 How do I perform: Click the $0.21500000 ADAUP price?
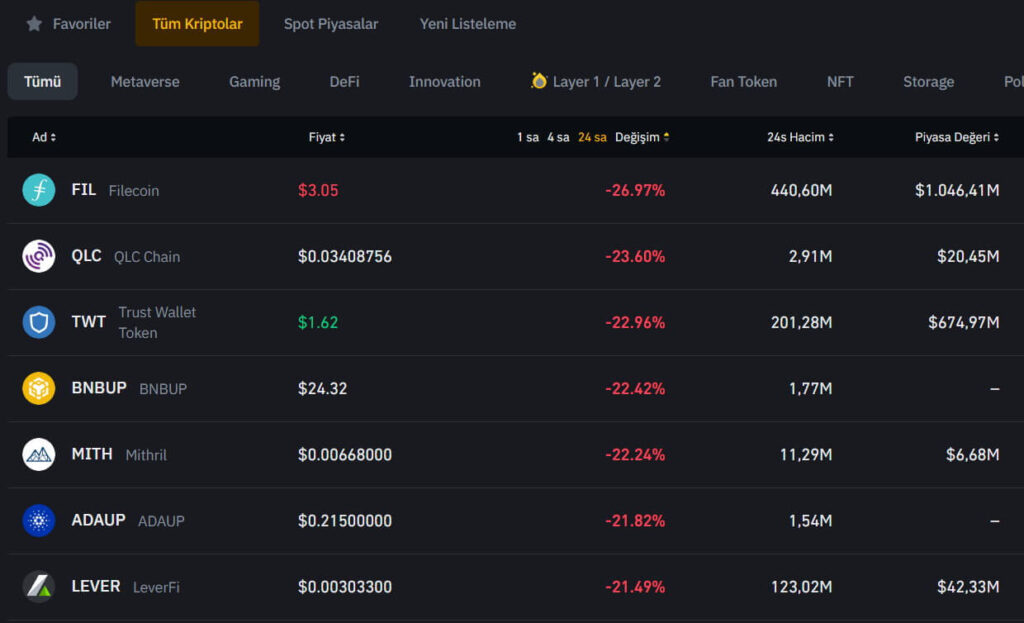click(345, 520)
